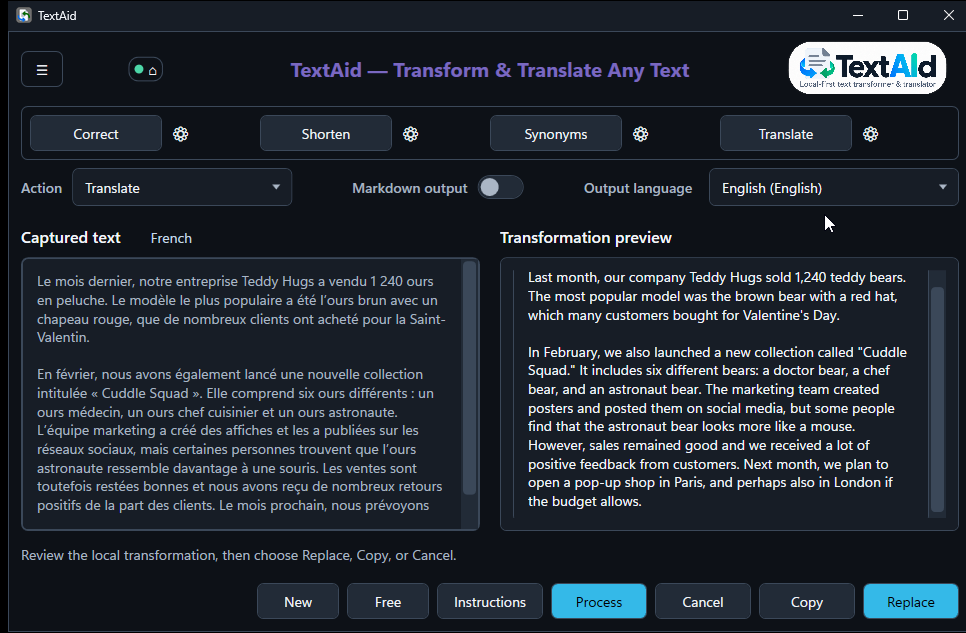Click the TextAid title bar app icon
Image resolution: width=966 pixels, height=633 pixels.
(x=23, y=15)
